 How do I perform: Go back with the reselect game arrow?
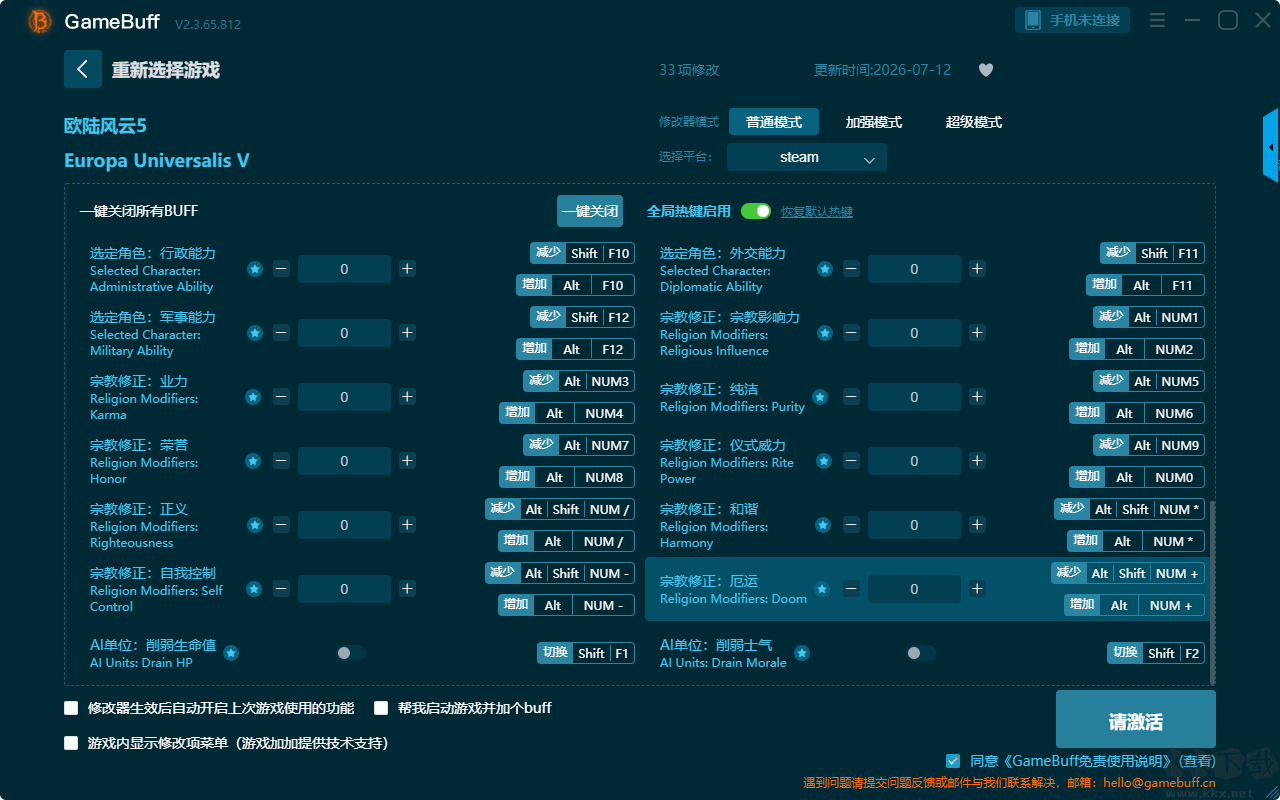(83, 69)
